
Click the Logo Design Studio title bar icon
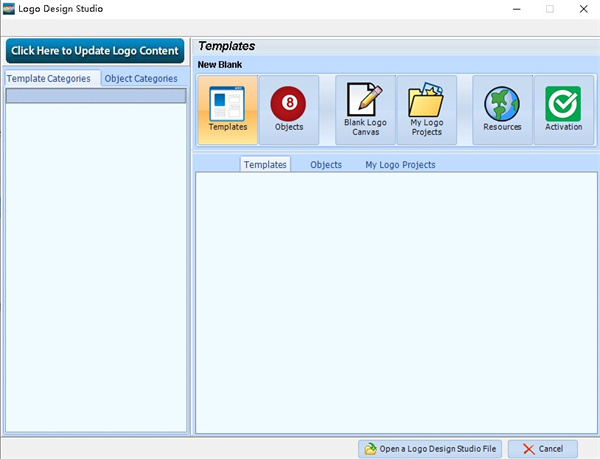pos(9,9)
